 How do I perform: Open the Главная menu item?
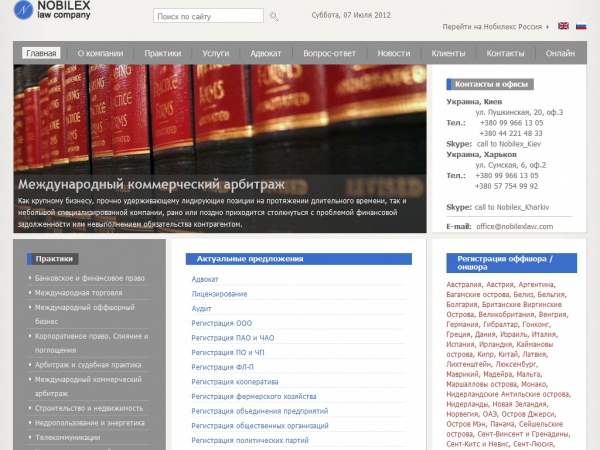click(x=41, y=53)
